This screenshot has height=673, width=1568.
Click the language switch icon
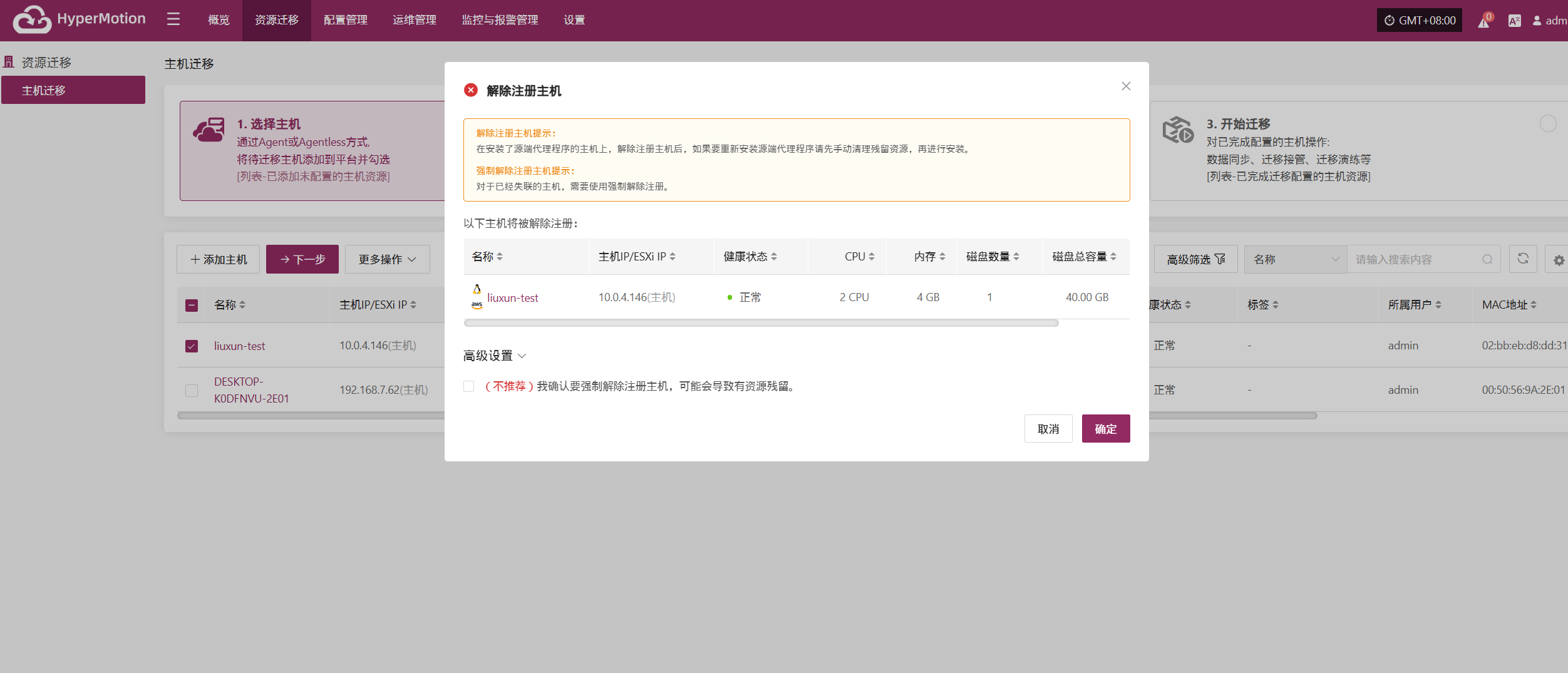[1514, 21]
